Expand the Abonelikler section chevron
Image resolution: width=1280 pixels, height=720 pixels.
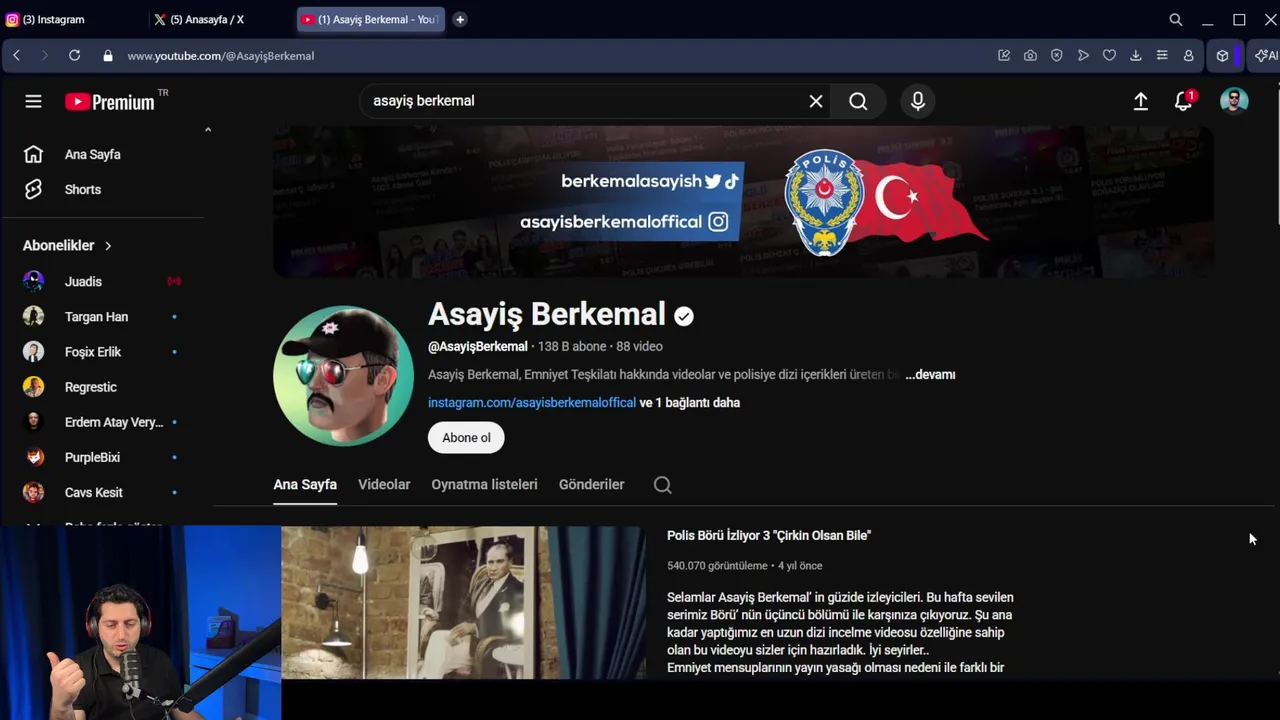point(108,246)
